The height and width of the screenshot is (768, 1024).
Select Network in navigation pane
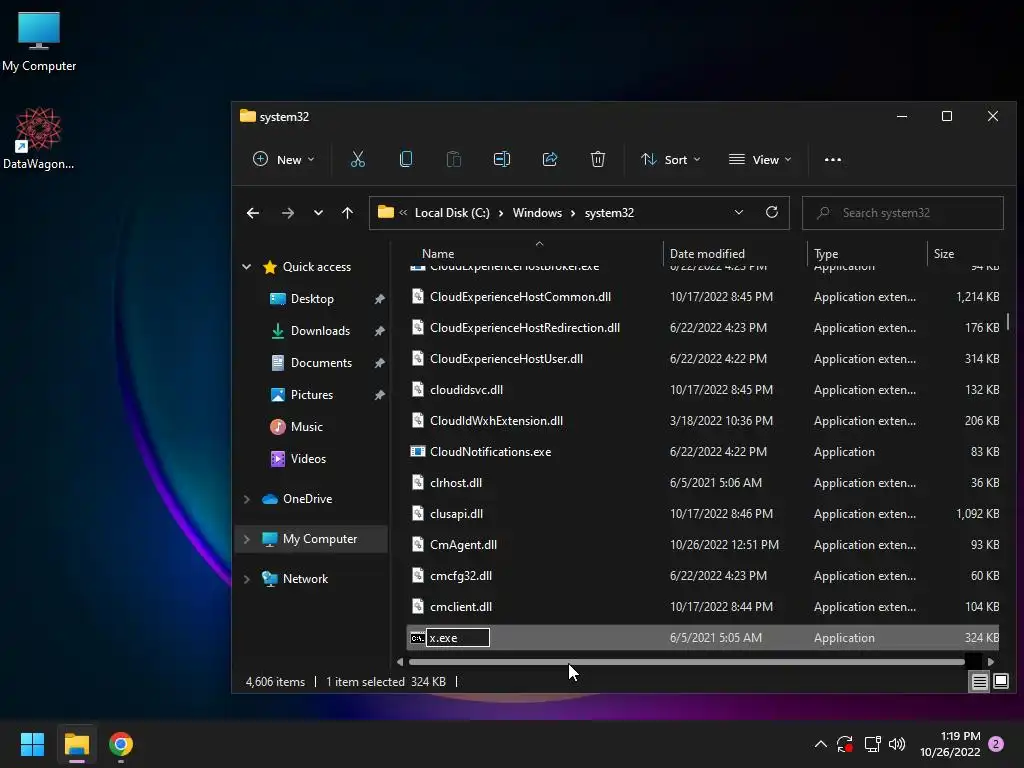point(305,579)
